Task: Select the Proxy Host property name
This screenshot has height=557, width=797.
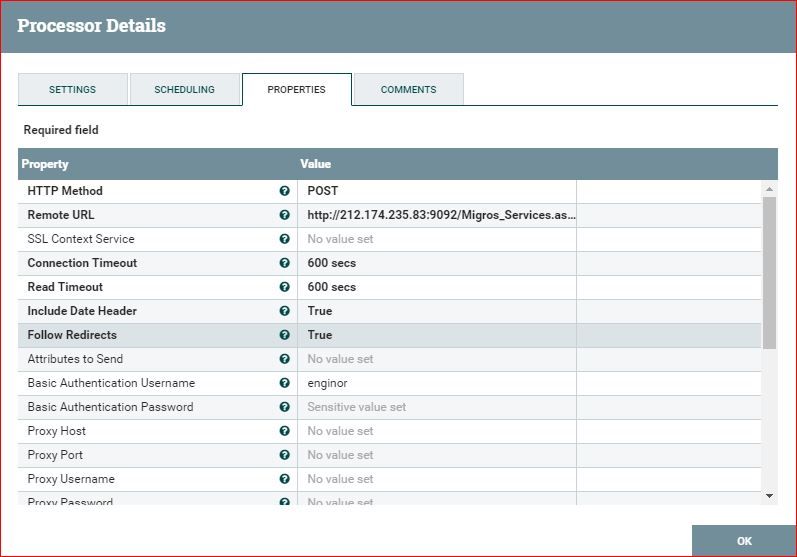Action: [56, 431]
